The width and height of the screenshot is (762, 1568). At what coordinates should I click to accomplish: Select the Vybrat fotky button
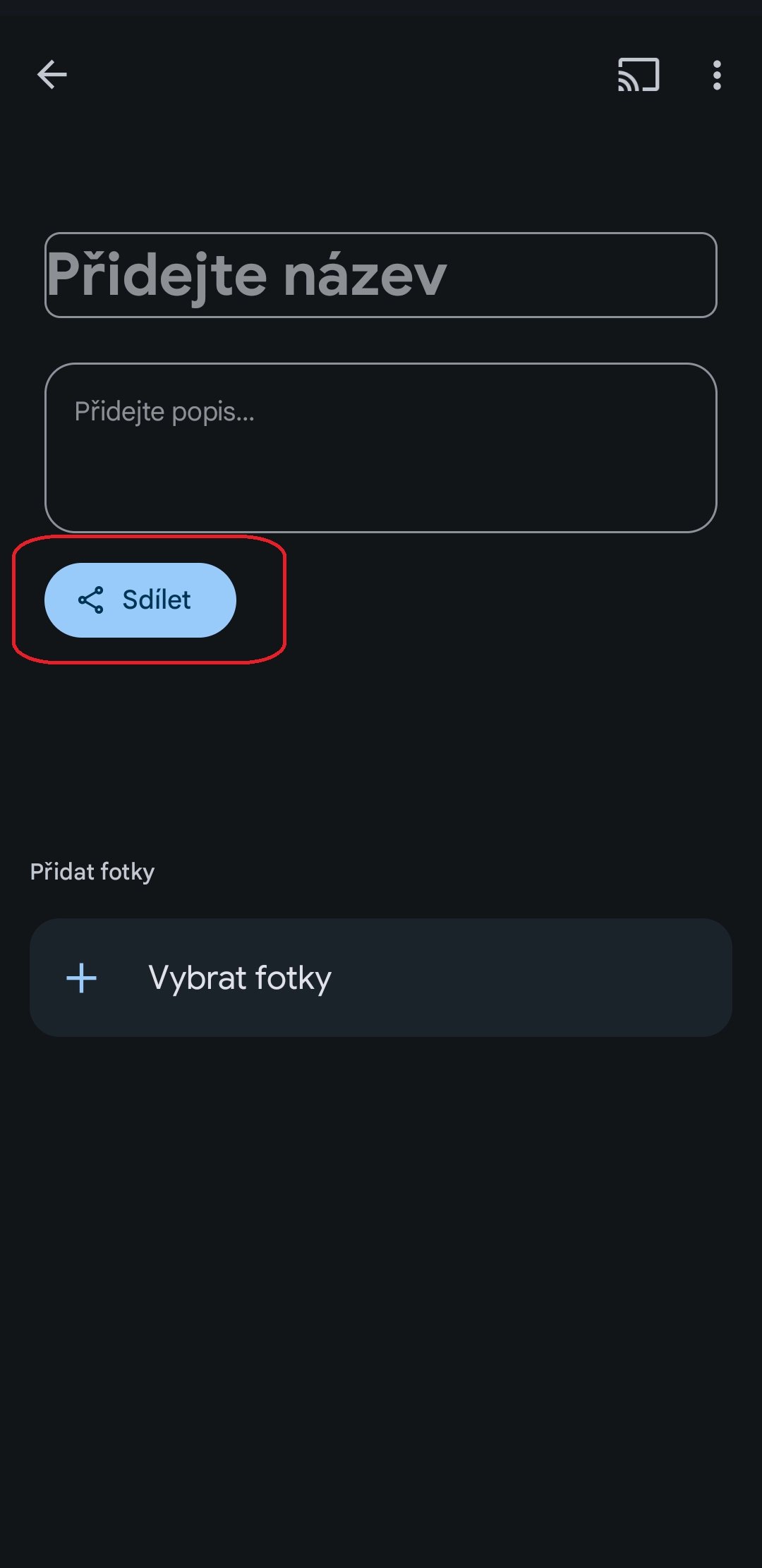pyautogui.click(x=380, y=978)
